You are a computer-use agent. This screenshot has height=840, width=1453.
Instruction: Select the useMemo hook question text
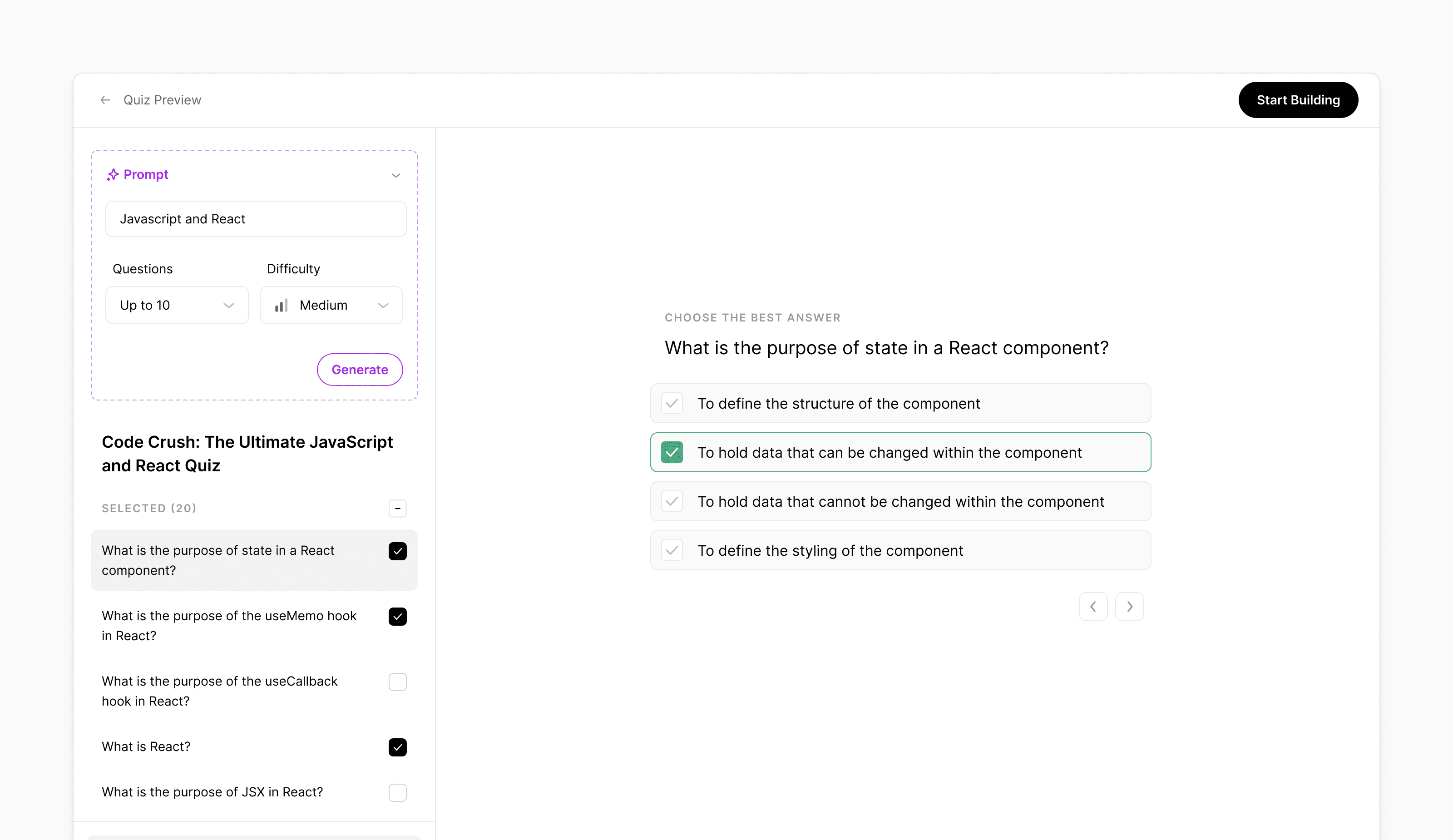coord(229,626)
